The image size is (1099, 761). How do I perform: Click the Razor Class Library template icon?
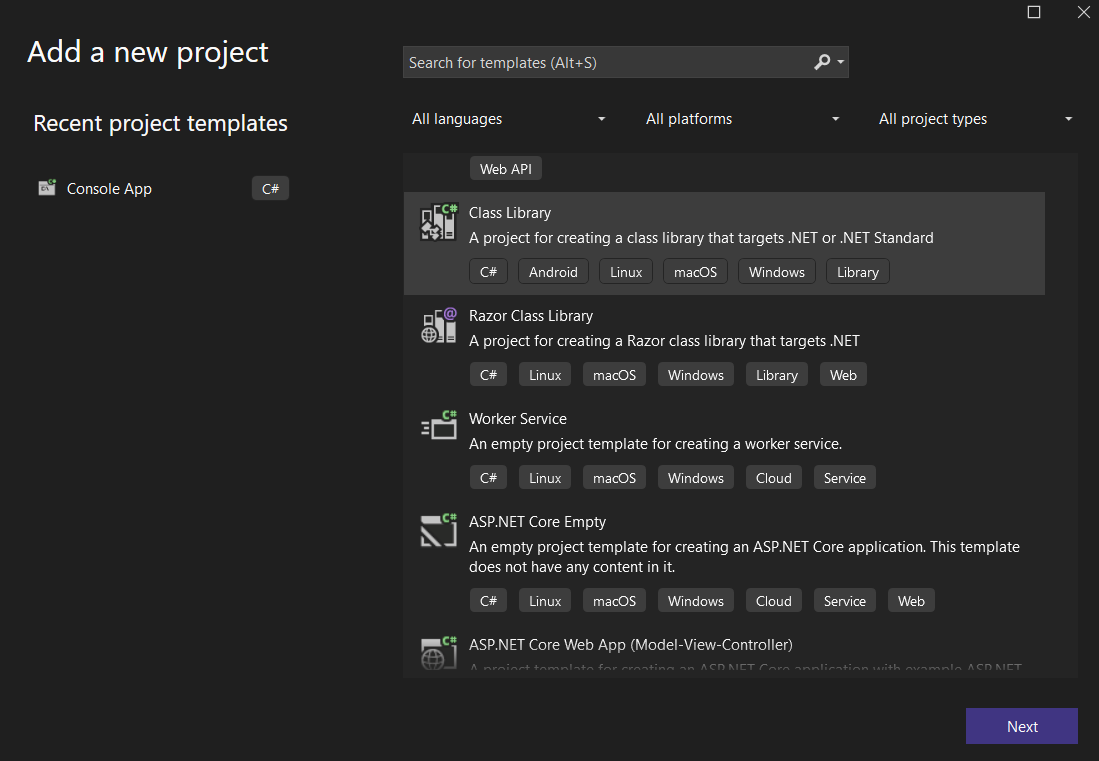[x=439, y=325]
